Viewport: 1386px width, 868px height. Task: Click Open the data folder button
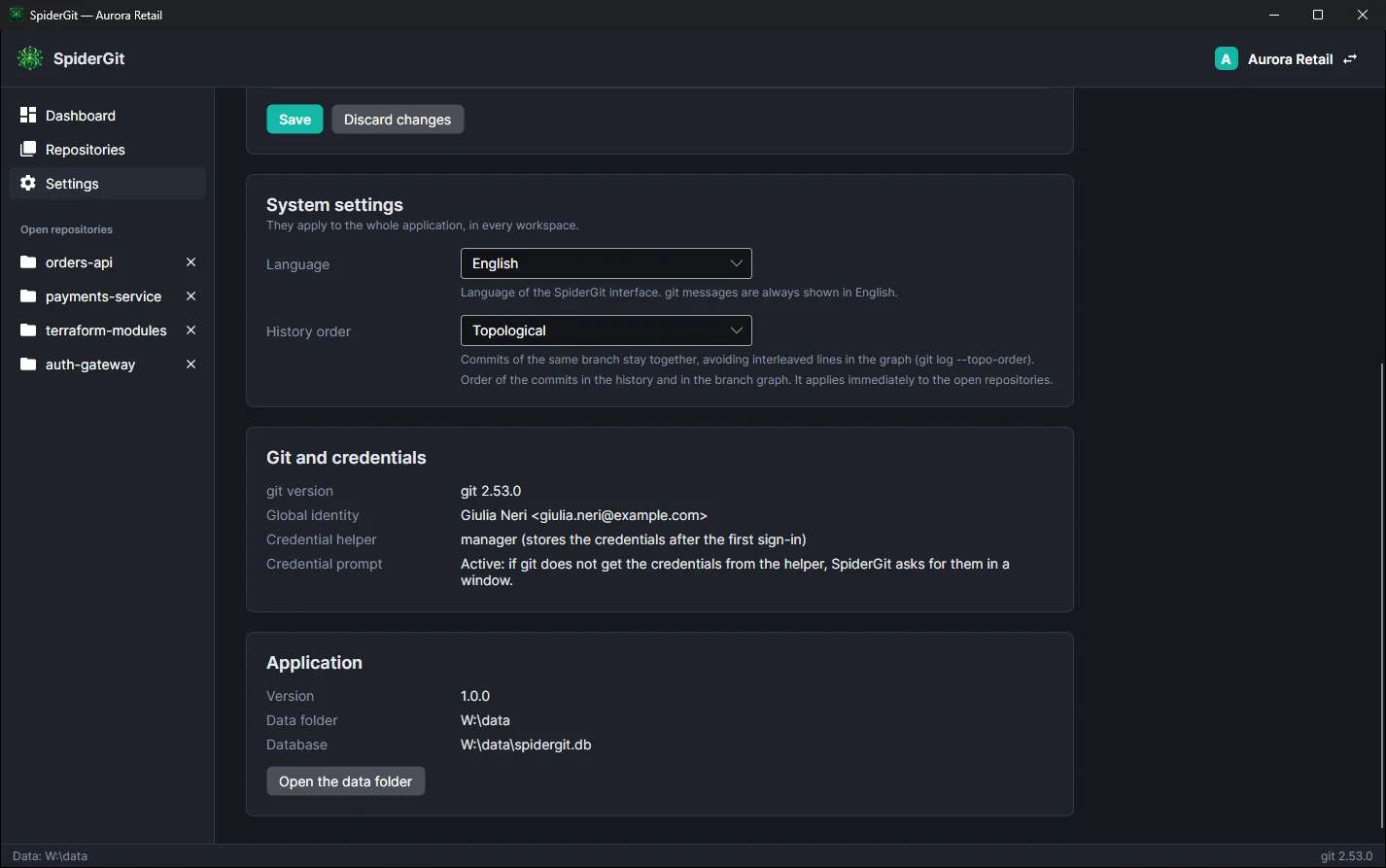345,781
